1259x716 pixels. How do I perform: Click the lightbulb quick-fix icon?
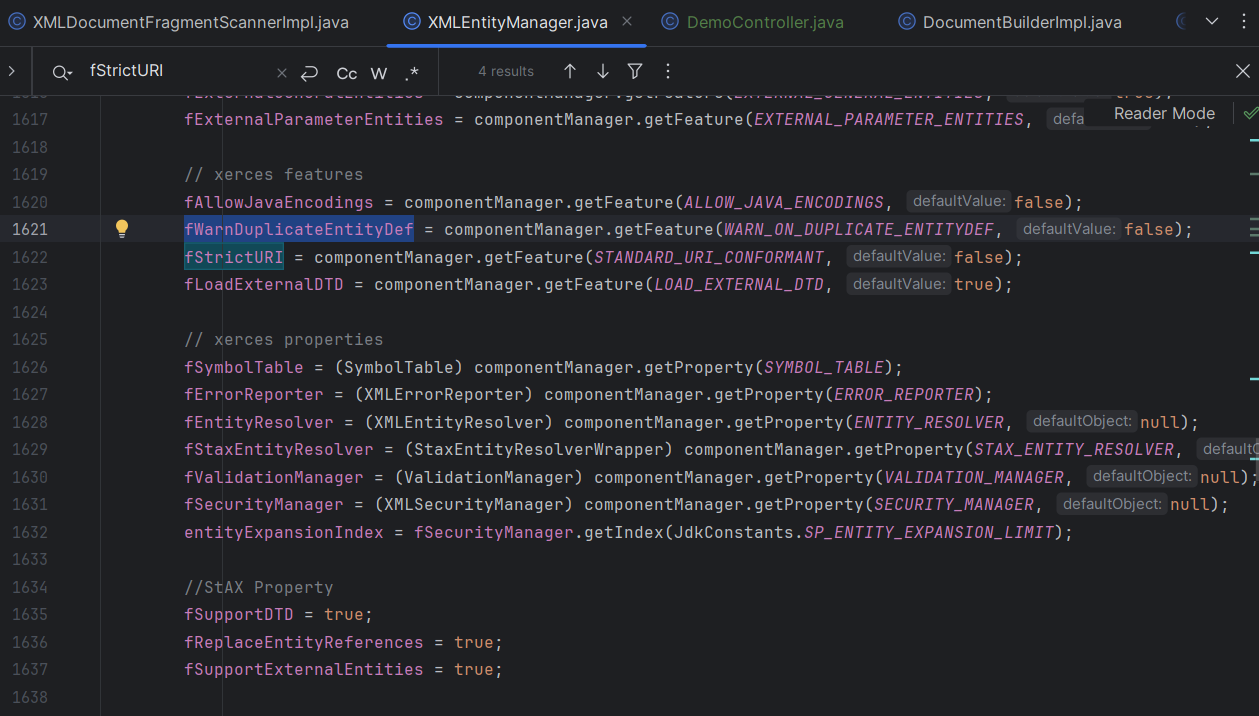[122, 229]
